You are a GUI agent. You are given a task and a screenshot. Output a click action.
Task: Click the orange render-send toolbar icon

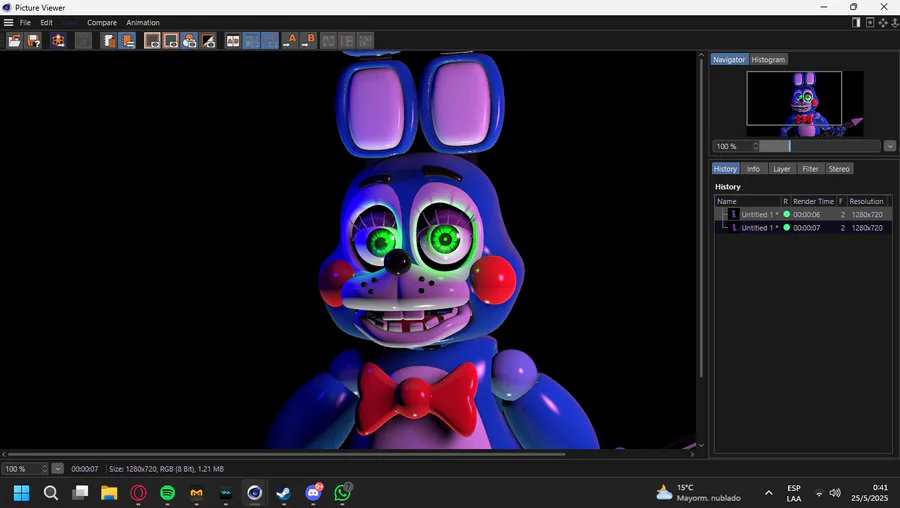click(58, 41)
